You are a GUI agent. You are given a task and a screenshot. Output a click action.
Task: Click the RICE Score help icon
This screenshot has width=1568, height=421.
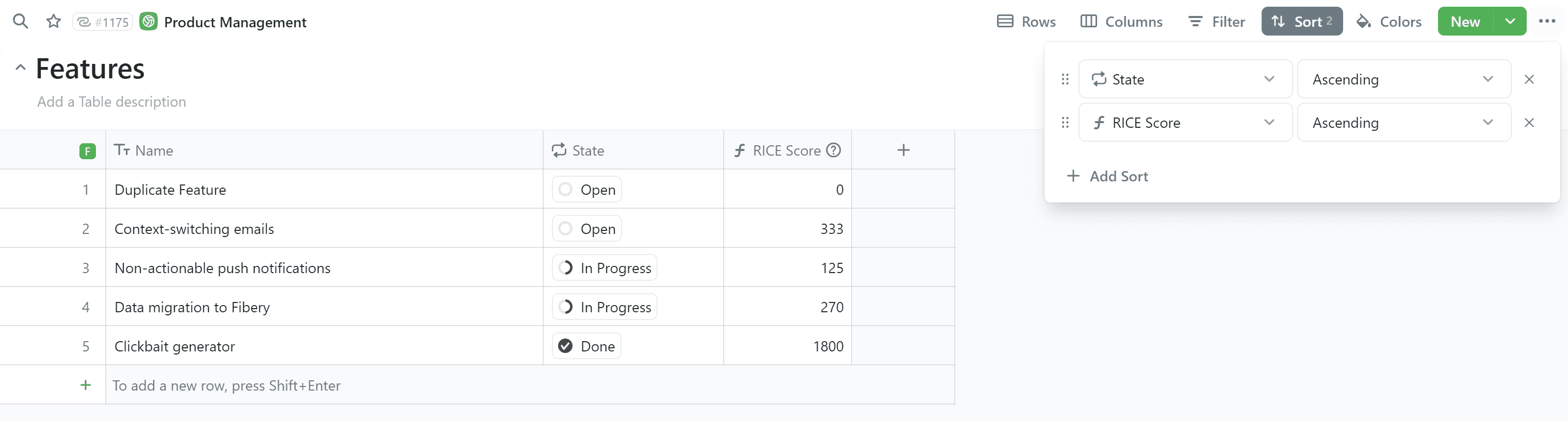tap(834, 149)
